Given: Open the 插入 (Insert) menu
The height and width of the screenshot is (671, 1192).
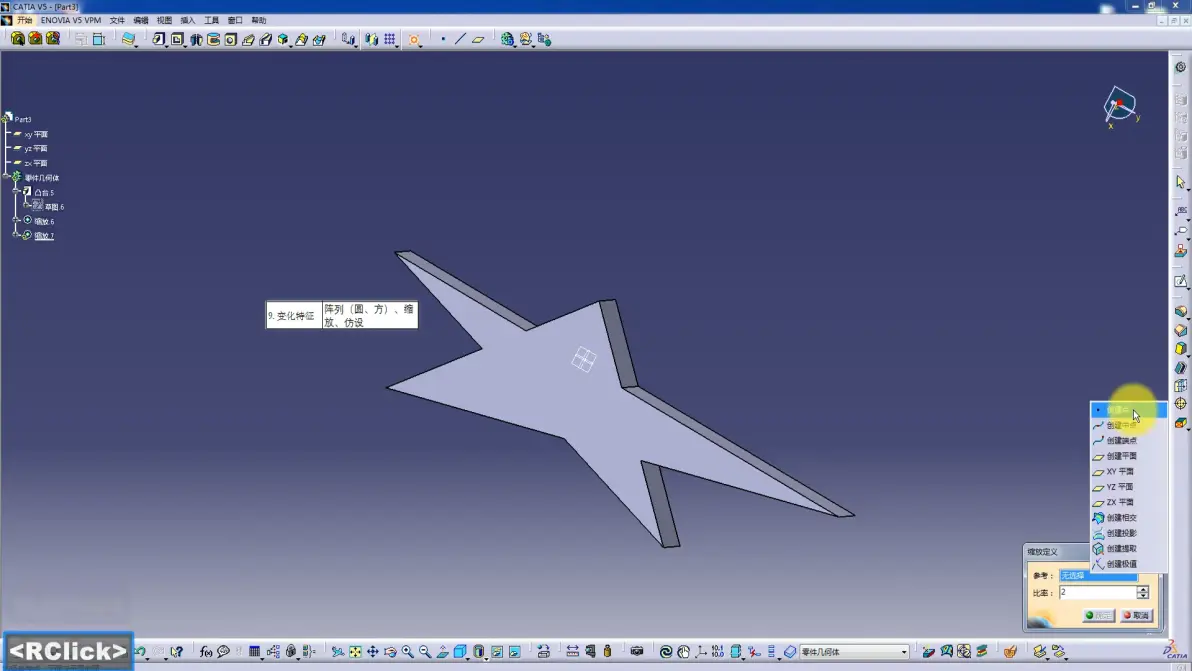Looking at the screenshot, I should point(188,21).
